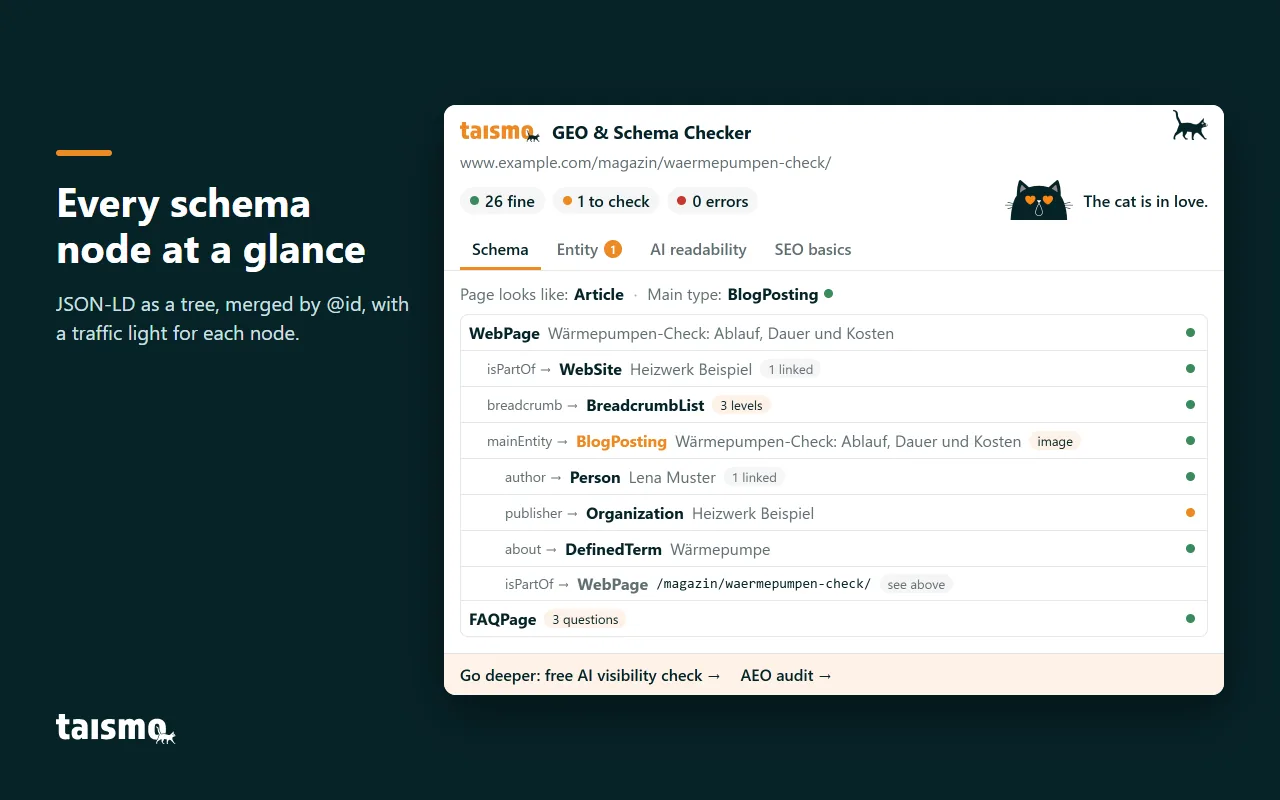The height and width of the screenshot is (800, 1280).
Task: Select the Organization Heizwerk Beispiel node
Action: click(x=834, y=513)
